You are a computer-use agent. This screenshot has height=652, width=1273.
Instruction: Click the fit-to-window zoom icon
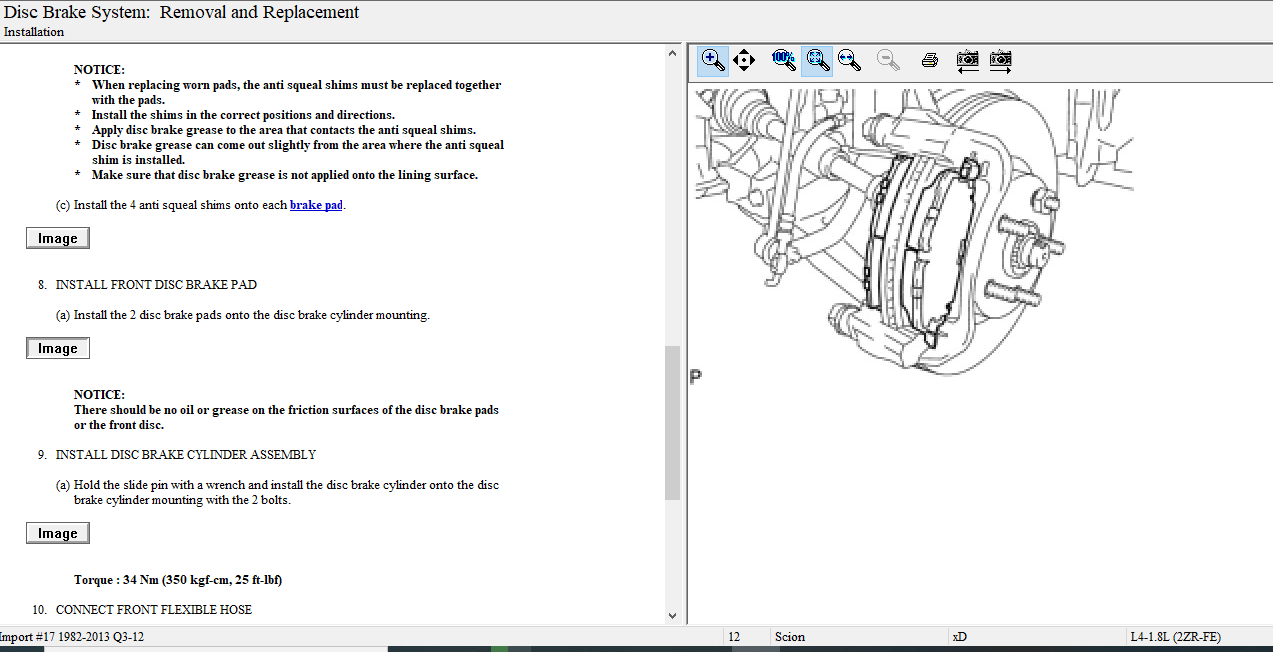tap(817, 60)
